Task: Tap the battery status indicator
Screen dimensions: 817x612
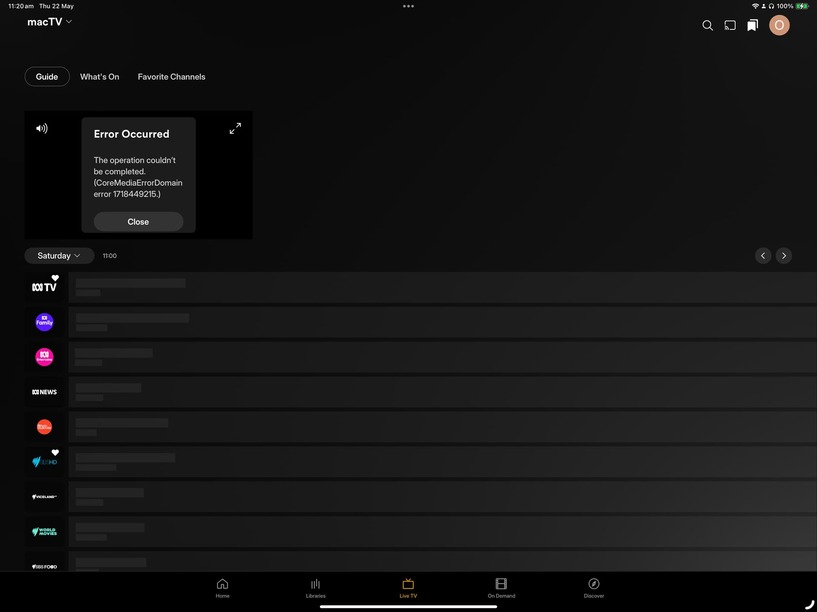Action: pos(802,6)
